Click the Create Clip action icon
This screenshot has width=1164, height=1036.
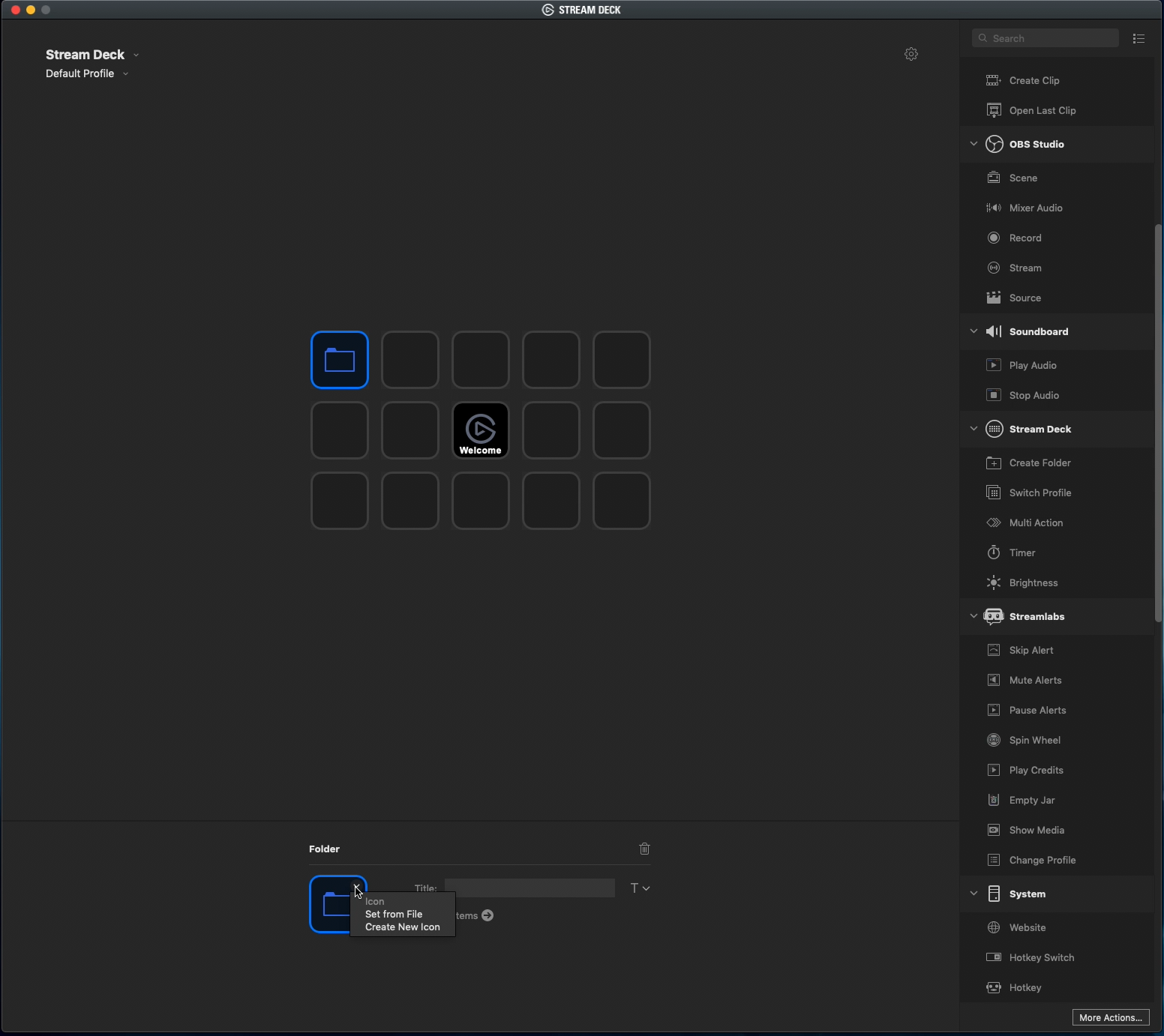click(x=994, y=80)
